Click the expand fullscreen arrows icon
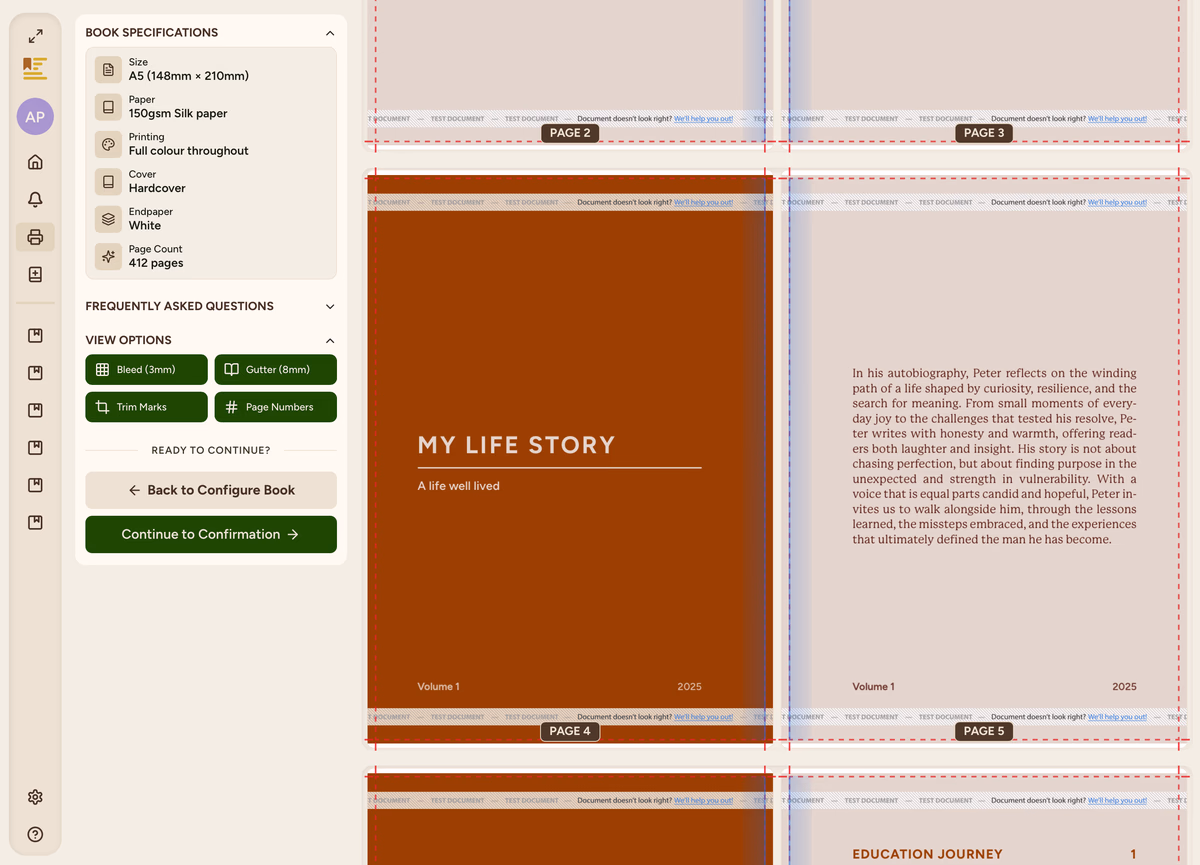The width and height of the screenshot is (1200, 865). (35, 36)
